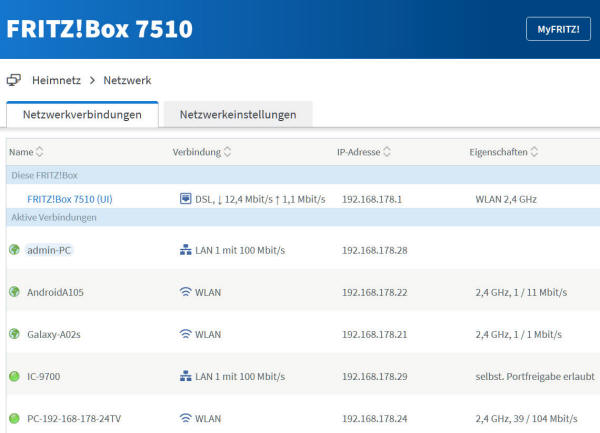This screenshot has width=600, height=433.
Task: Open the FRITZ!Box 7510 (UI) link
Action: click(70, 199)
